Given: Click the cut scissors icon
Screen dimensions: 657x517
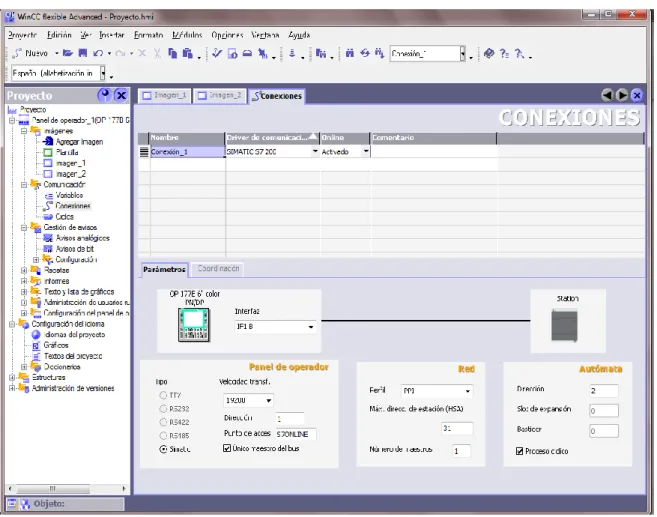Looking at the screenshot, I should point(157,53).
